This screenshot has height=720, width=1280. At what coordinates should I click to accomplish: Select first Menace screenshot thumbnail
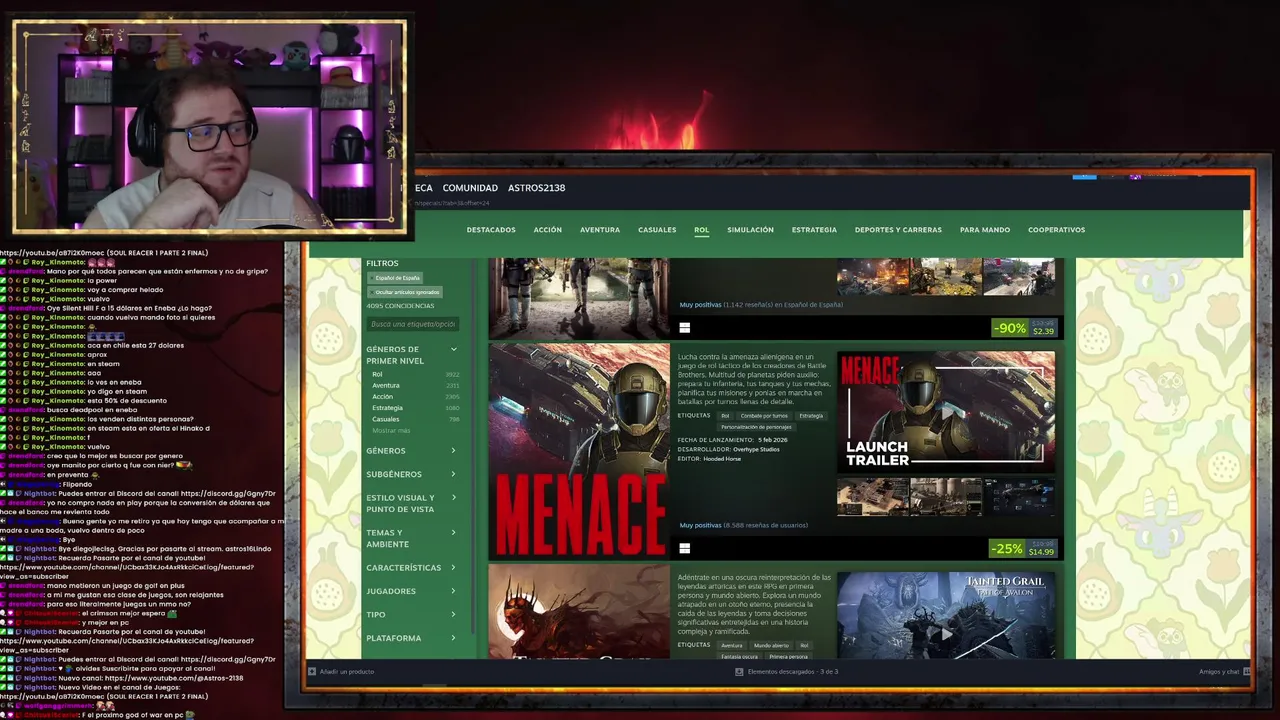click(872, 496)
